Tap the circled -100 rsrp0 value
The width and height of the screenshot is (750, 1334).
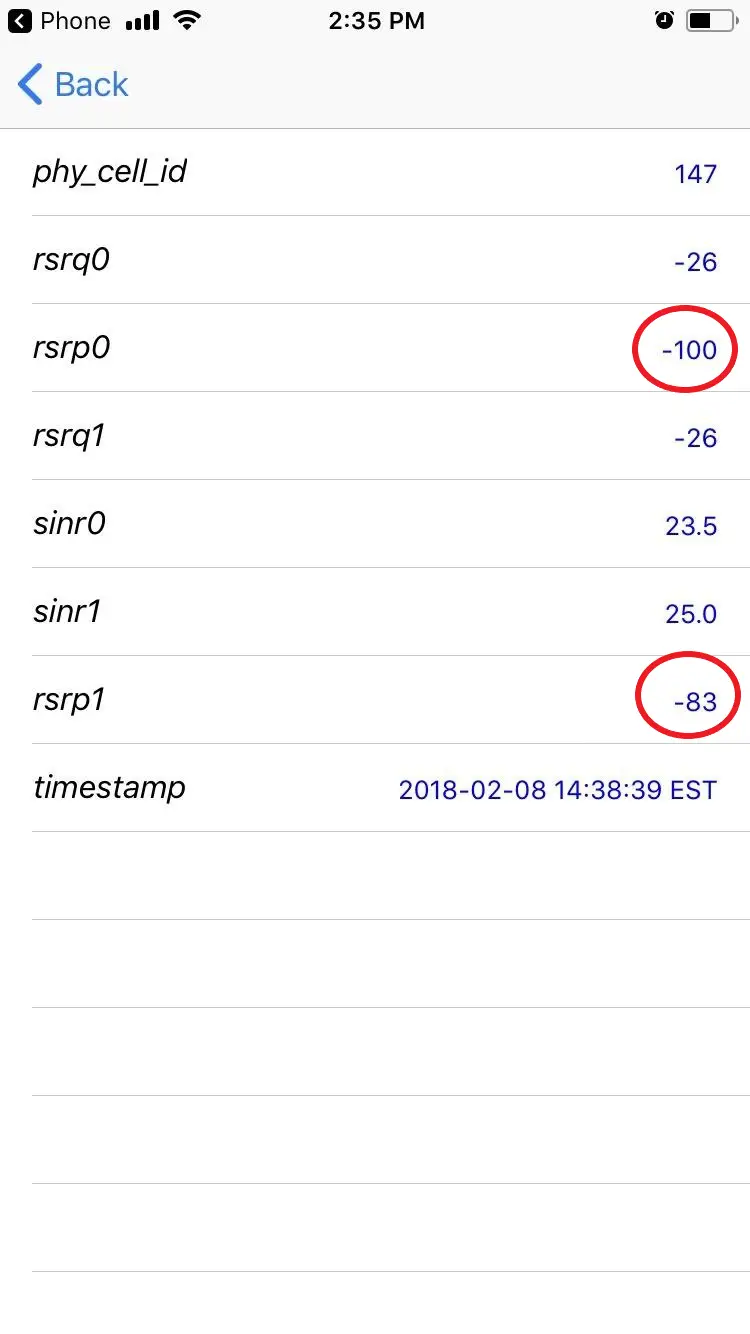coord(689,350)
